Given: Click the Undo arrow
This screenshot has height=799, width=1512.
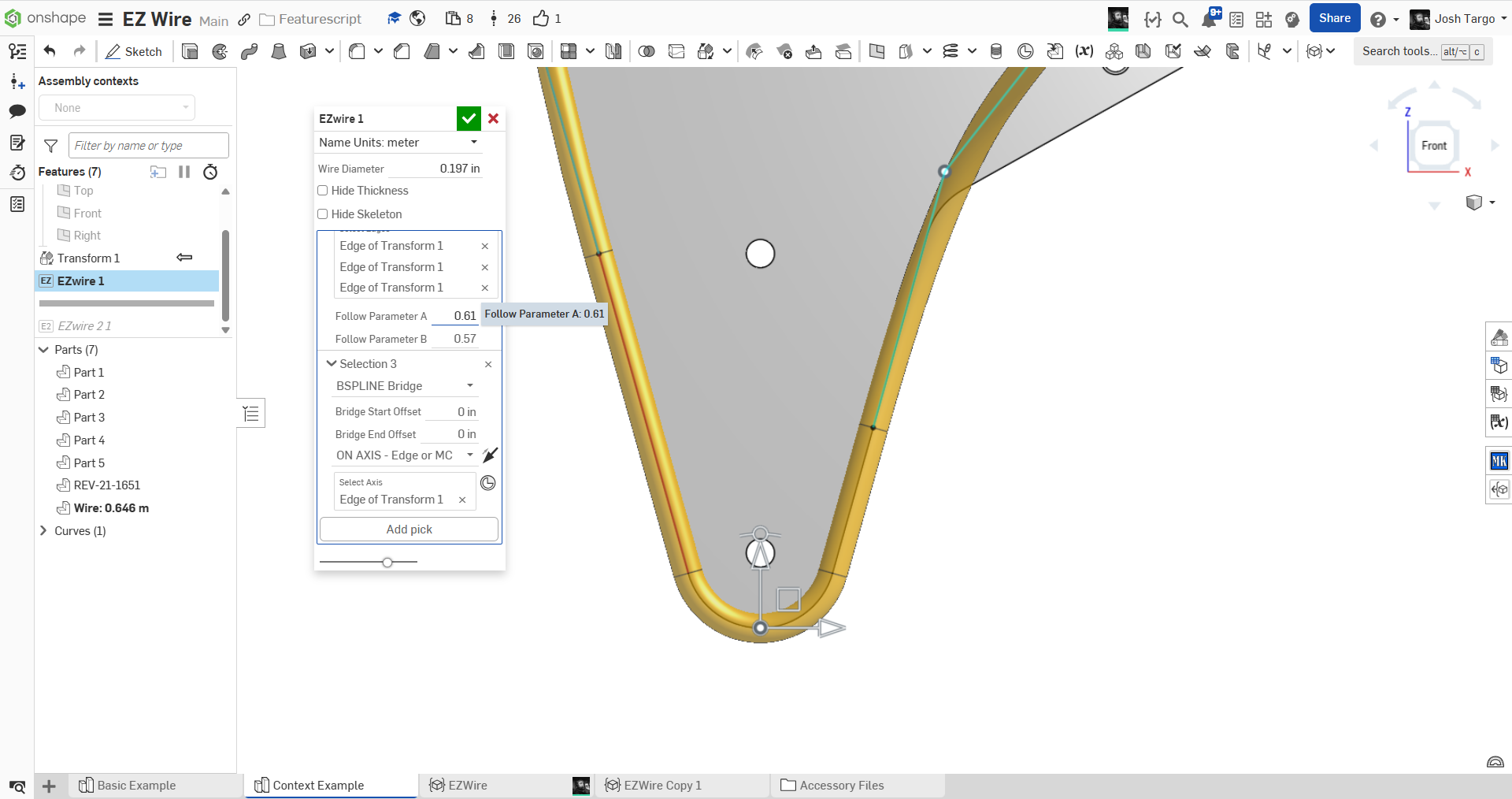Looking at the screenshot, I should tap(50, 51).
